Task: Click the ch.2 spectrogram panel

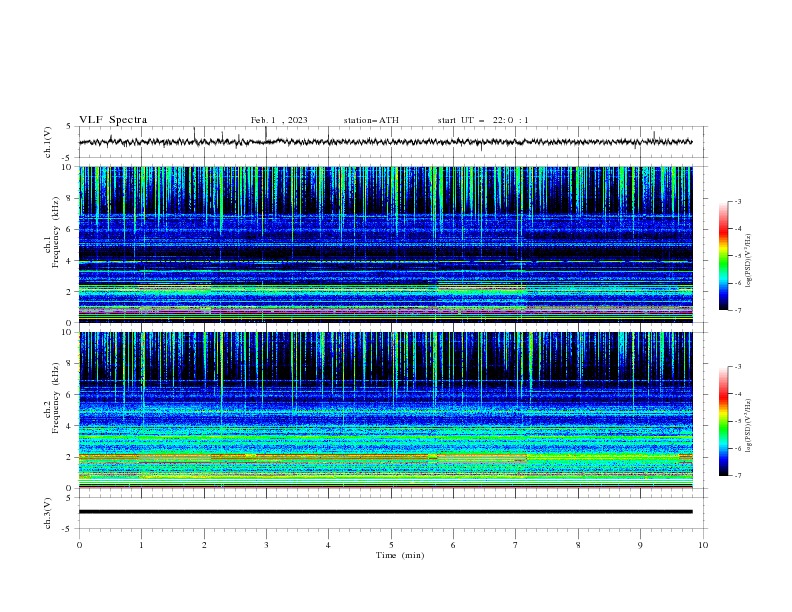Action: point(385,410)
